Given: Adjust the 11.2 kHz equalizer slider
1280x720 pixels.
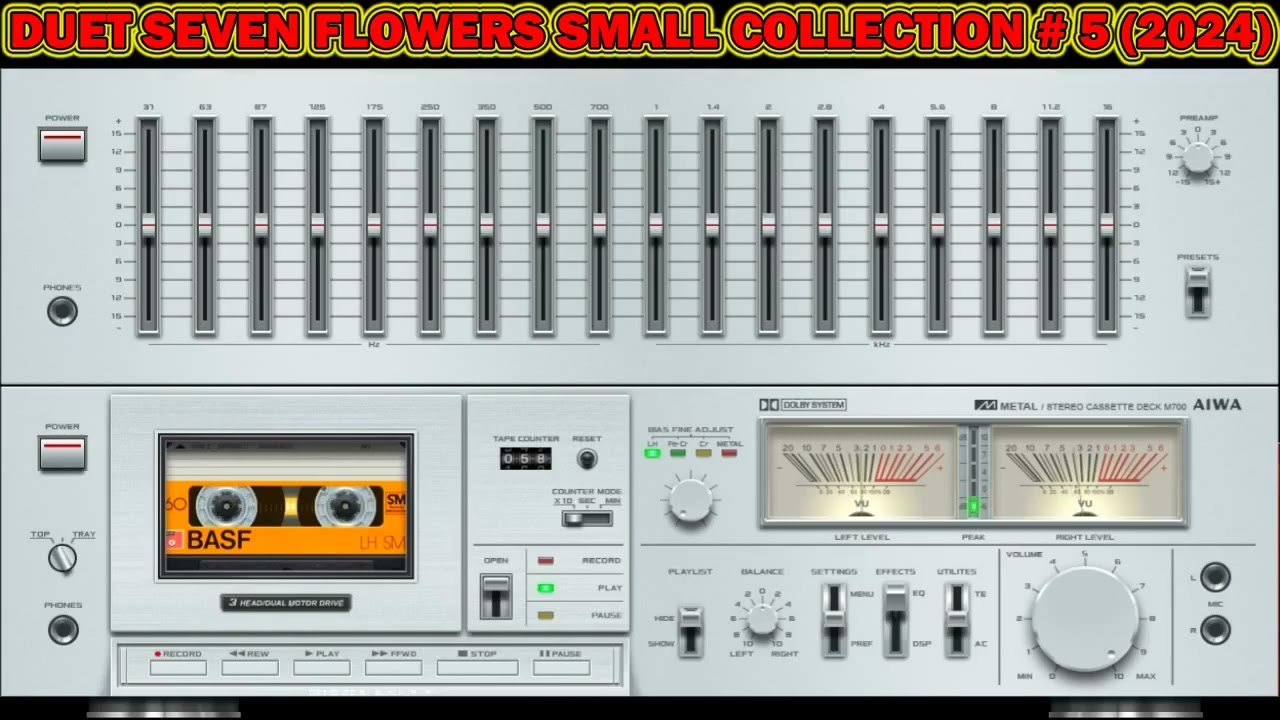Looking at the screenshot, I should point(1050,226).
